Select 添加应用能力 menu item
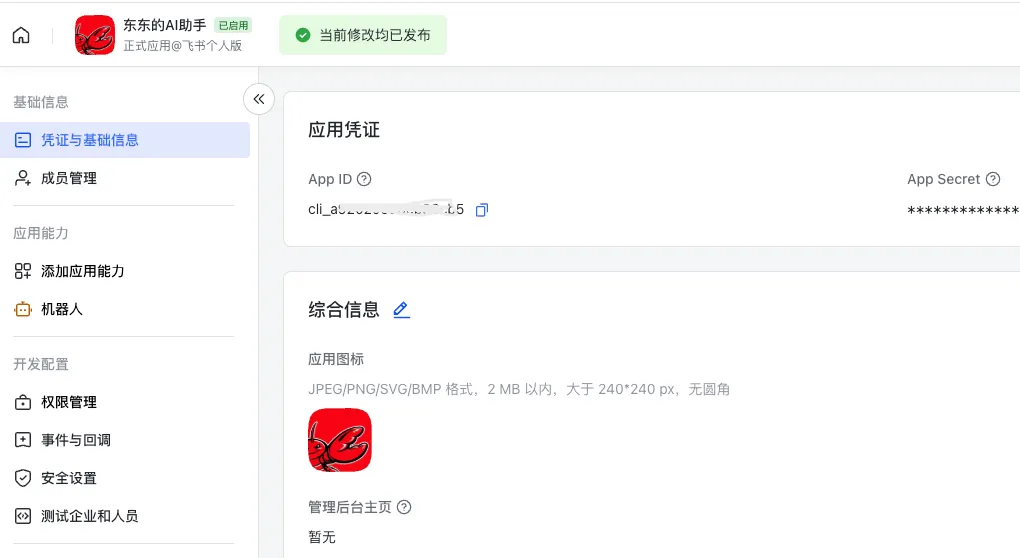 pyautogui.click(x=125, y=271)
